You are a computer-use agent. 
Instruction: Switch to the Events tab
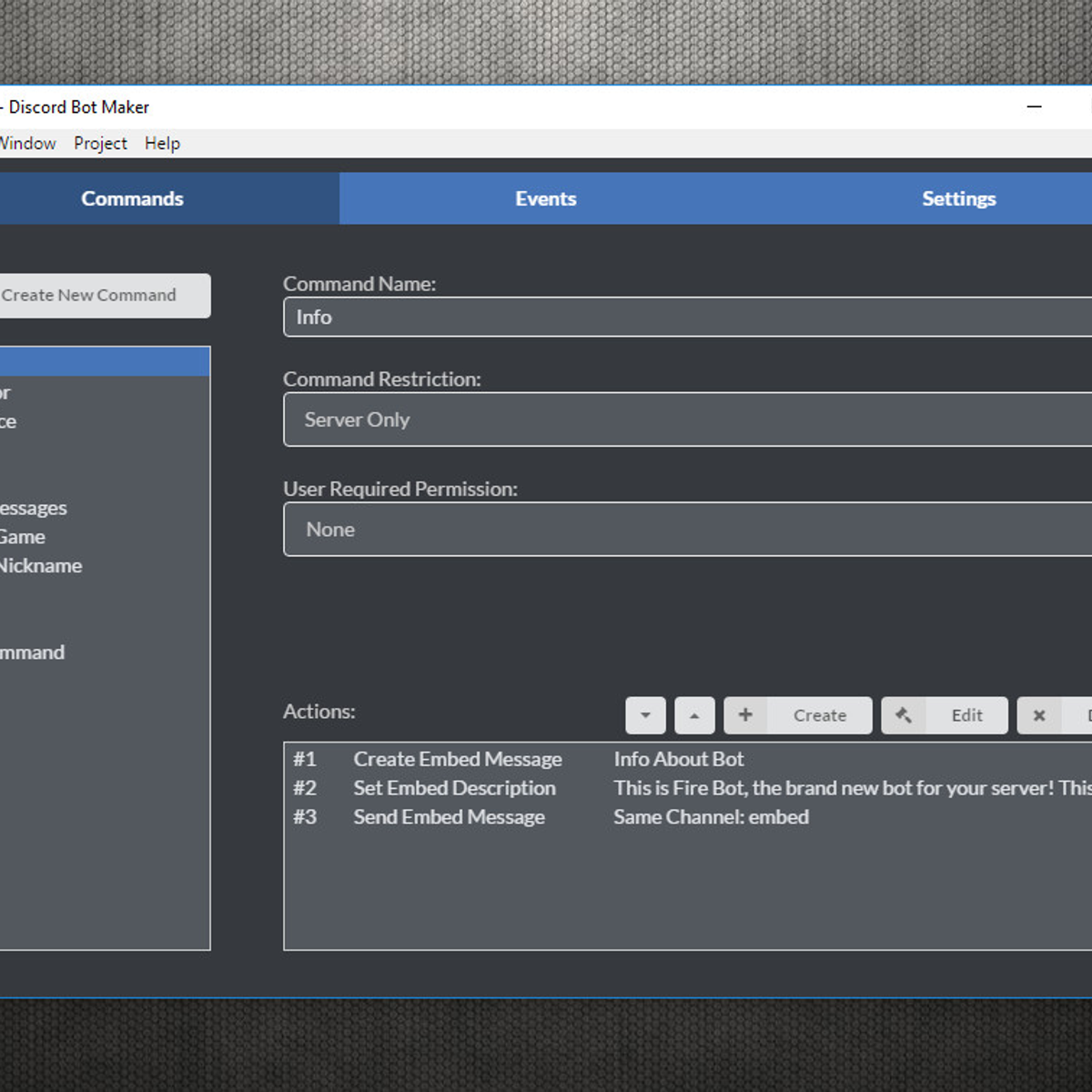point(546,198)
